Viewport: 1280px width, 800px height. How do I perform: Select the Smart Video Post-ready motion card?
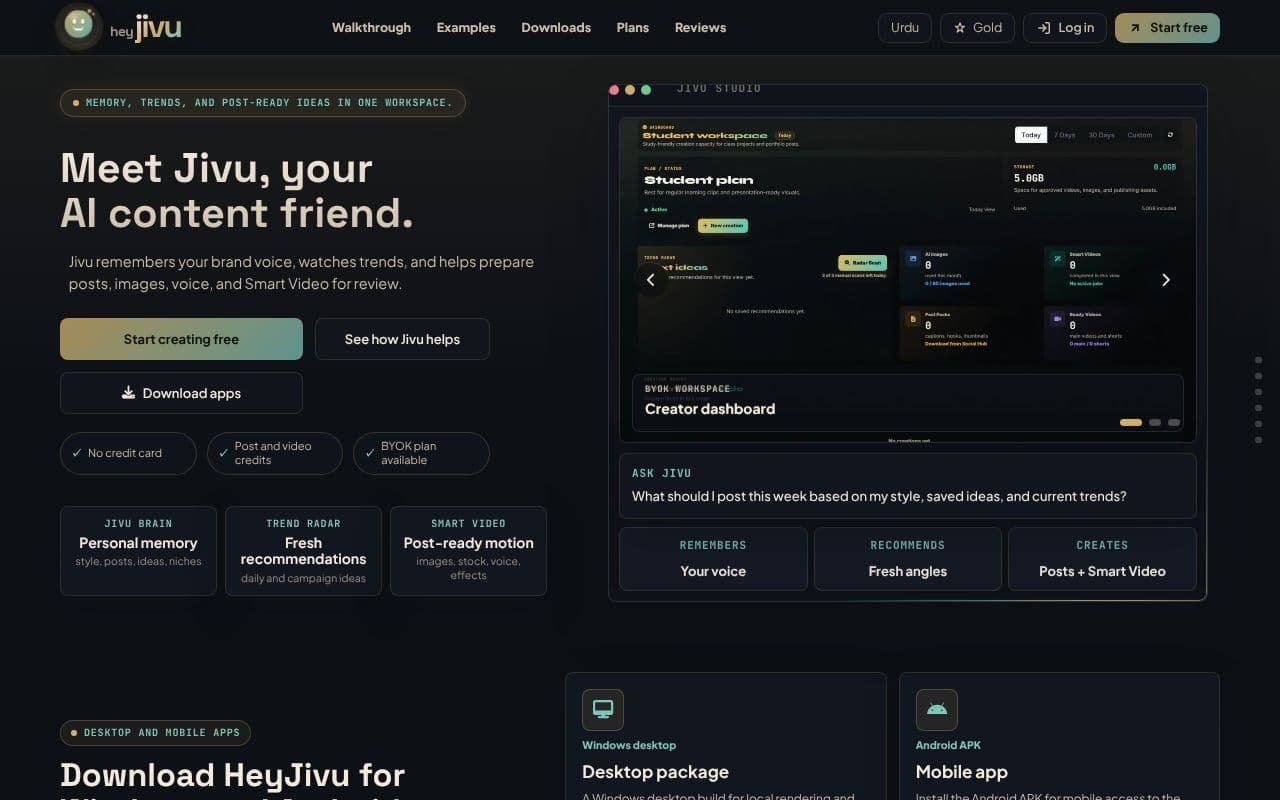point(468,551)
